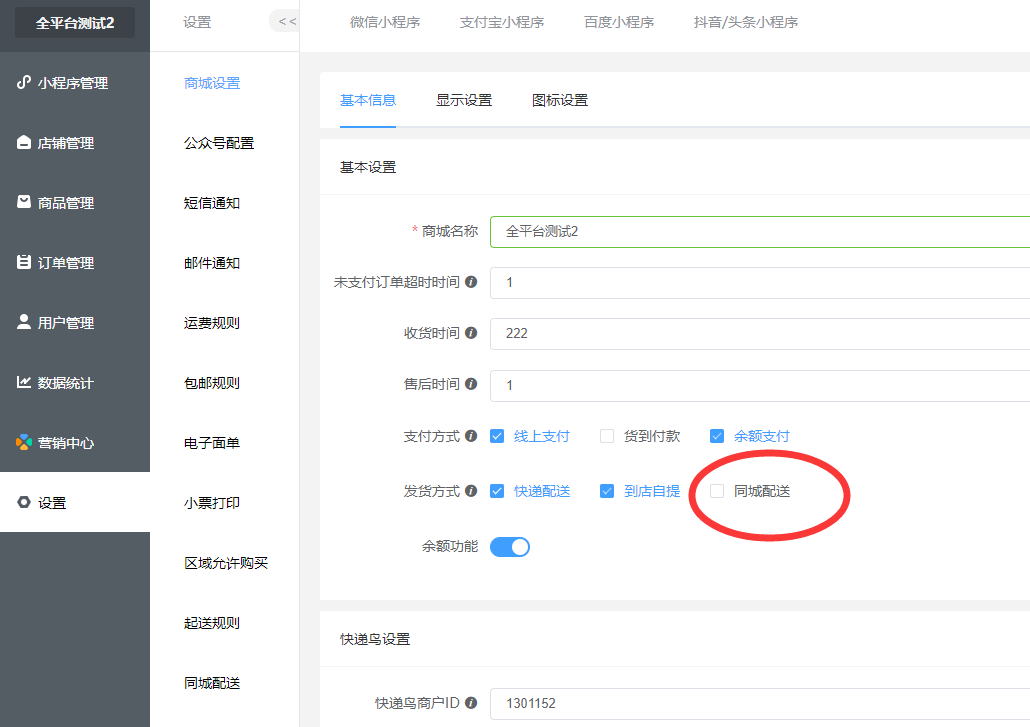This screenshot has width=1030, height=727.
Task: Click the 小程序管理 sidebar icon
Action: tap(24, 82)
